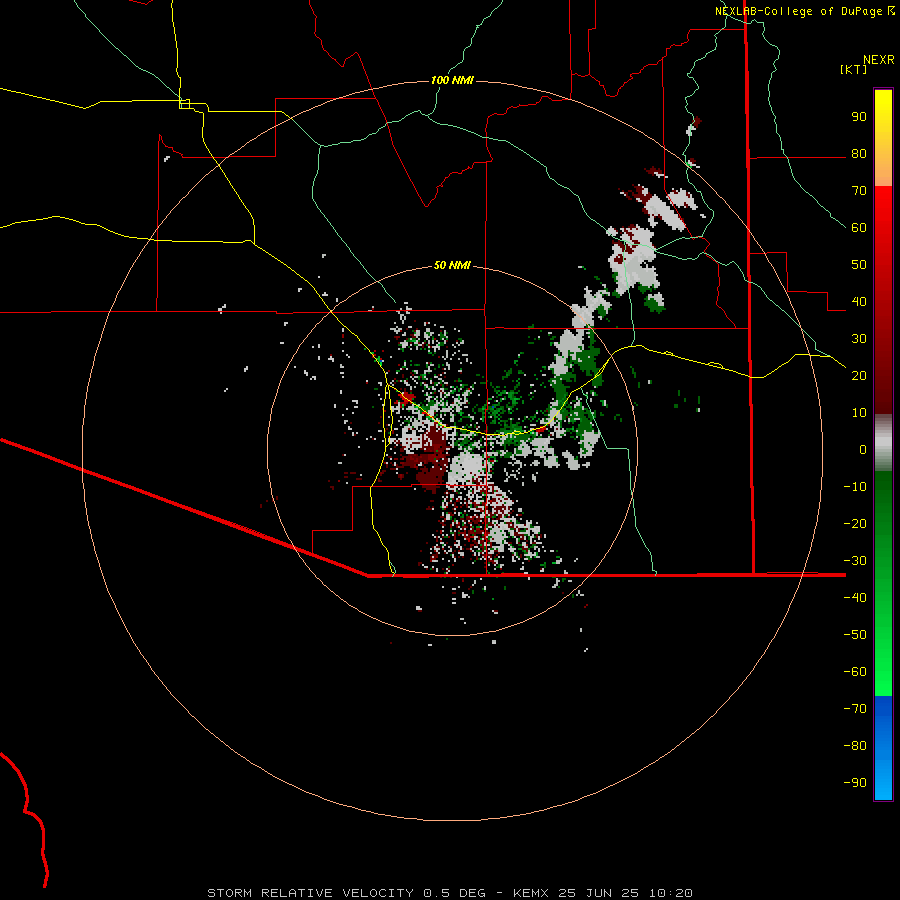Click the -20 value on the velocity scale
The image size is (900, 900).
(x=855, y=524)
